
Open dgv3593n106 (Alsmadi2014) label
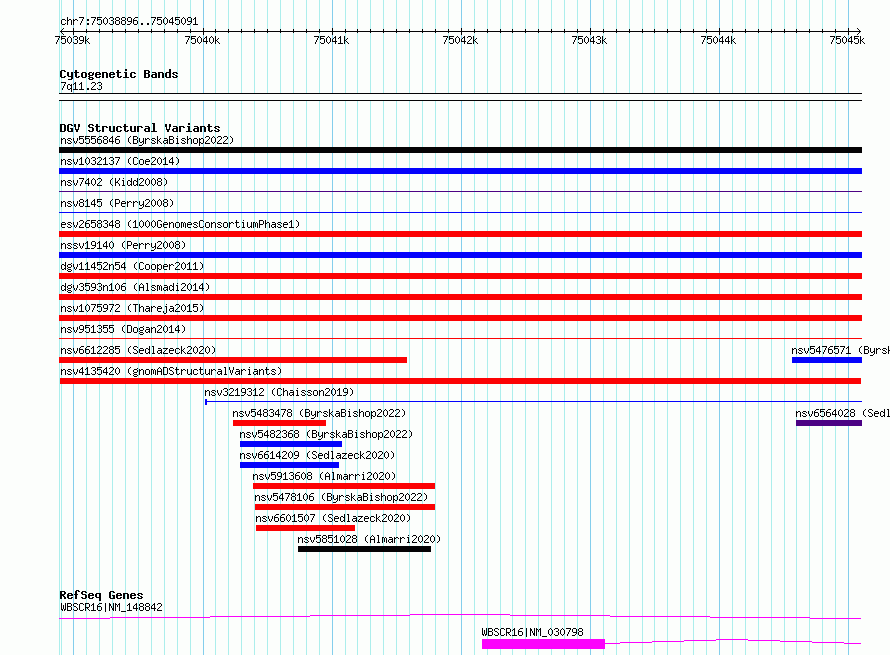click(x=135, y=287)
